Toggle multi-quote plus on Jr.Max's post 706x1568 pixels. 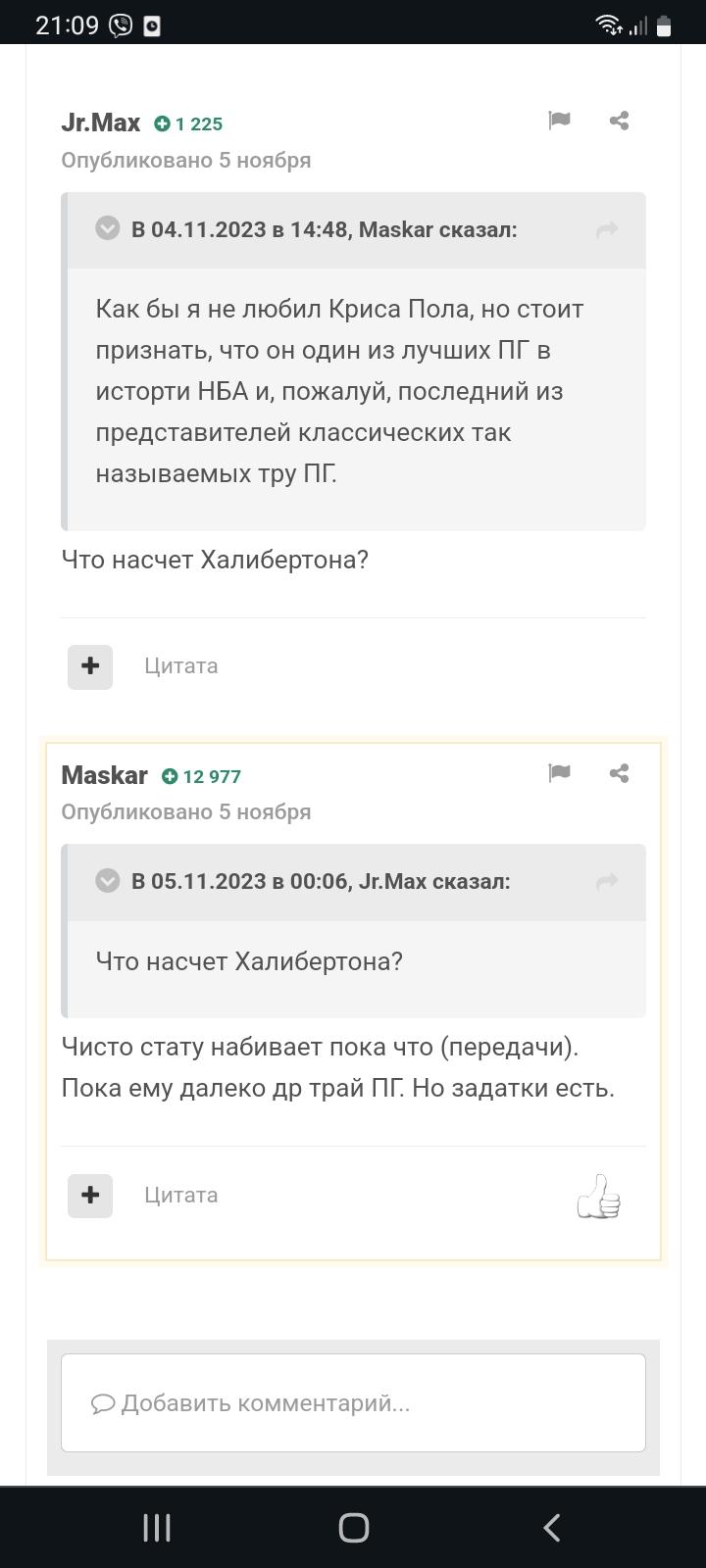90,666
